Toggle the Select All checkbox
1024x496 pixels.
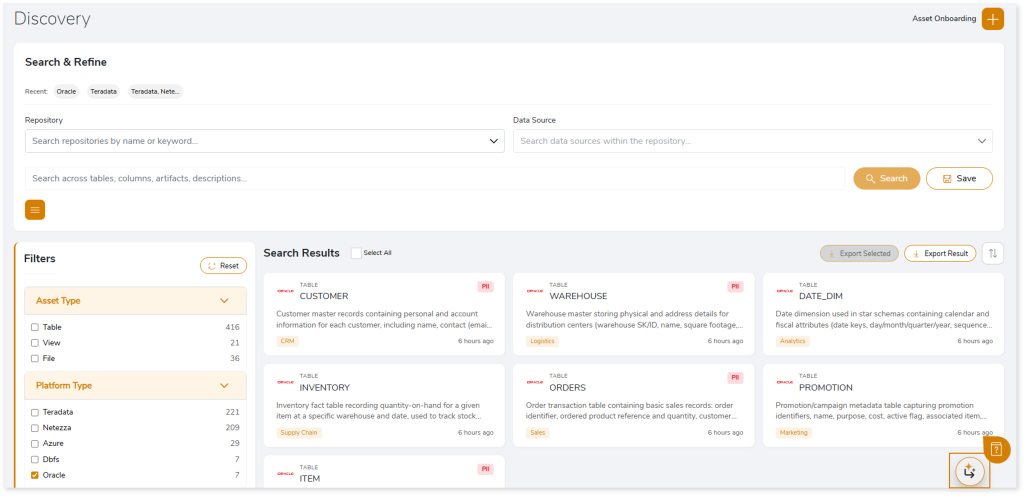356,253
